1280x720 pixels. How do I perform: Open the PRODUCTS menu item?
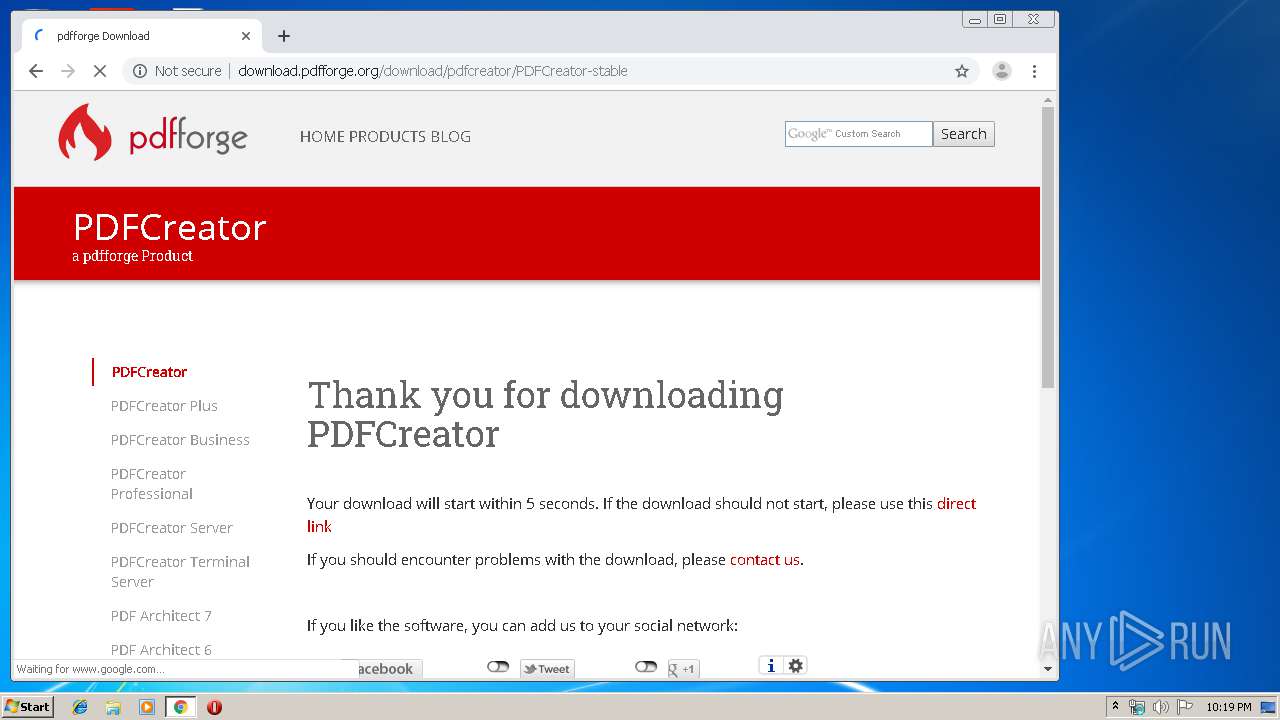388,136
